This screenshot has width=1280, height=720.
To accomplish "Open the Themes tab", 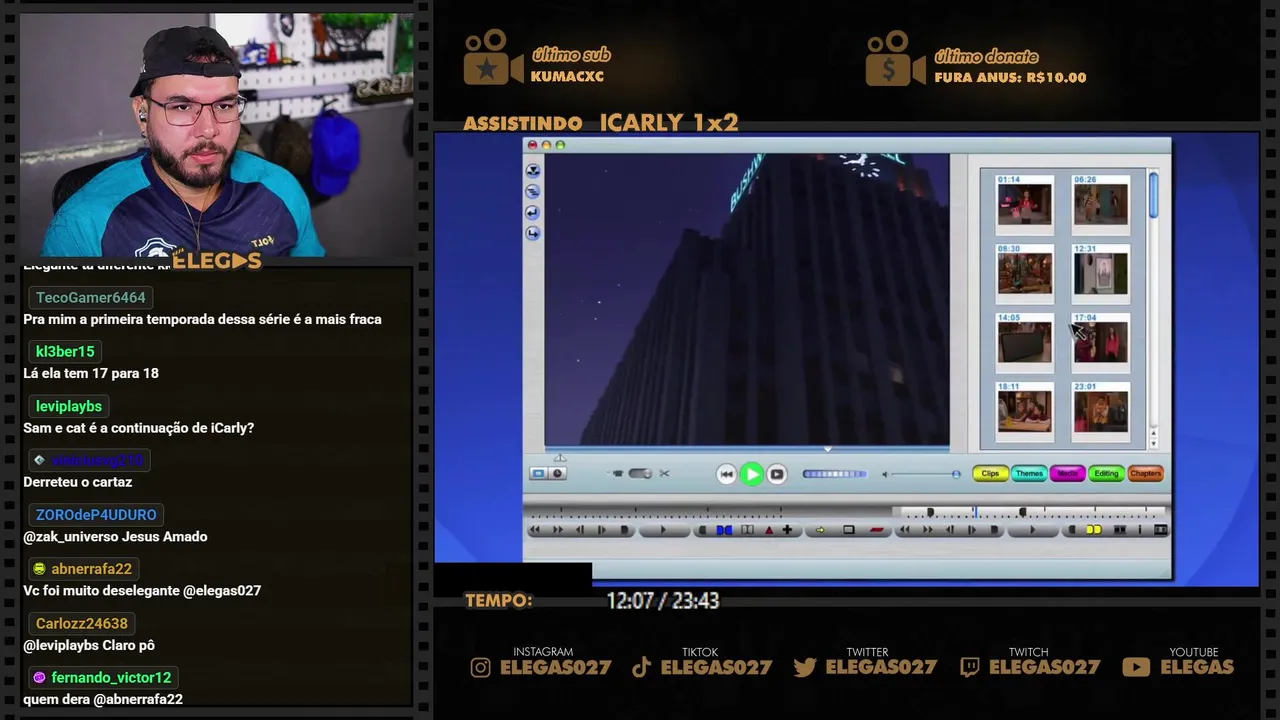I will point(1029,473).
